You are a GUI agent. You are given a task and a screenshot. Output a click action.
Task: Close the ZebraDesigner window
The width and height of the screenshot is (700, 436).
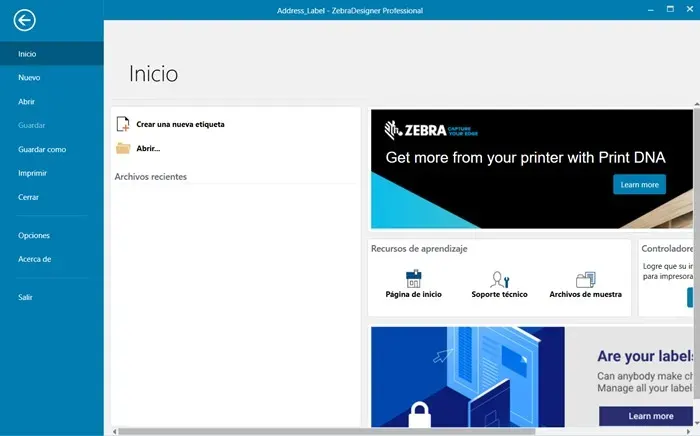point(690,9)
